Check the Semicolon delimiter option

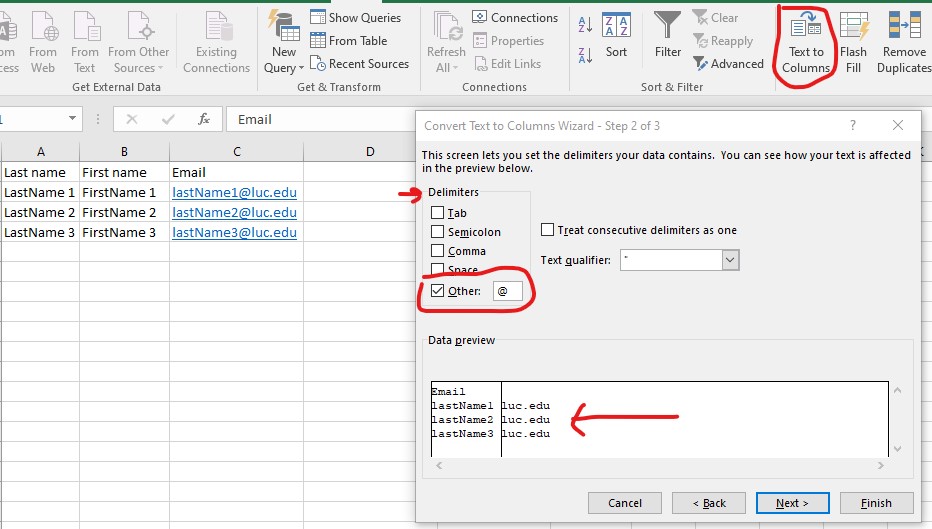(438, 232)
